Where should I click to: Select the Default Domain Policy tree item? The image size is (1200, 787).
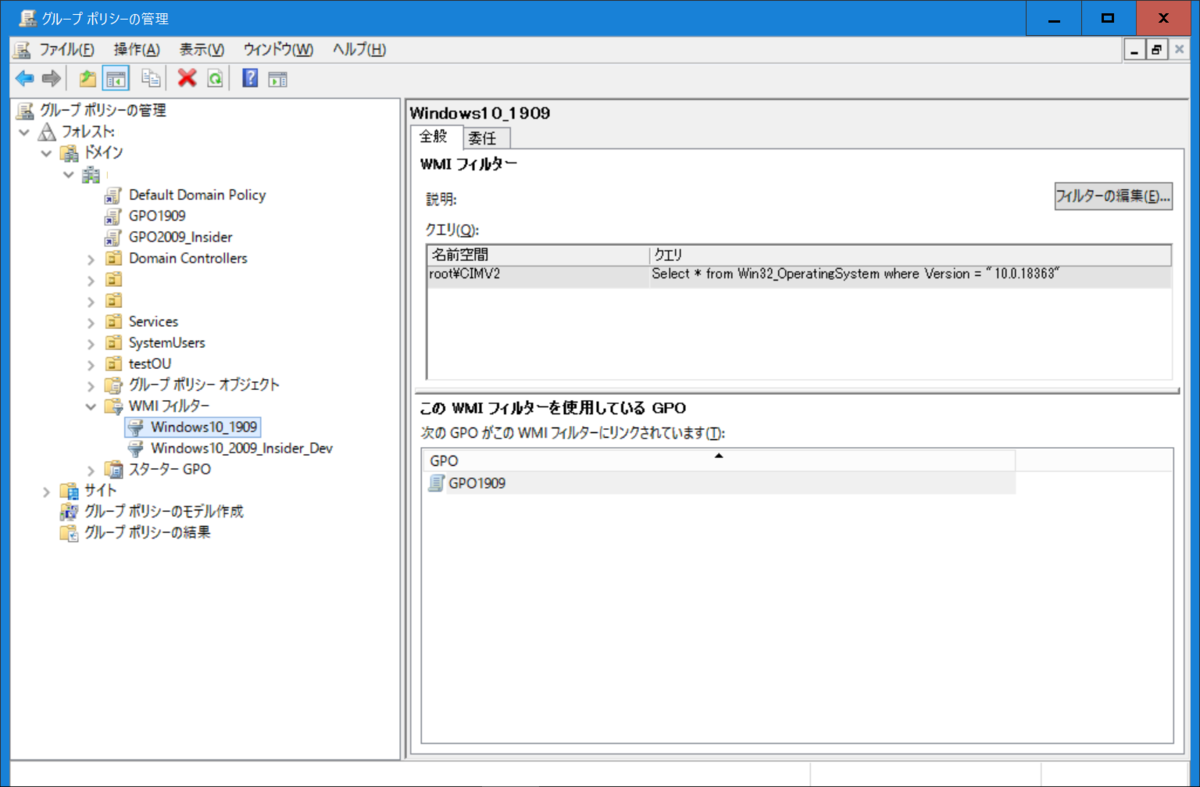[197, 195]
